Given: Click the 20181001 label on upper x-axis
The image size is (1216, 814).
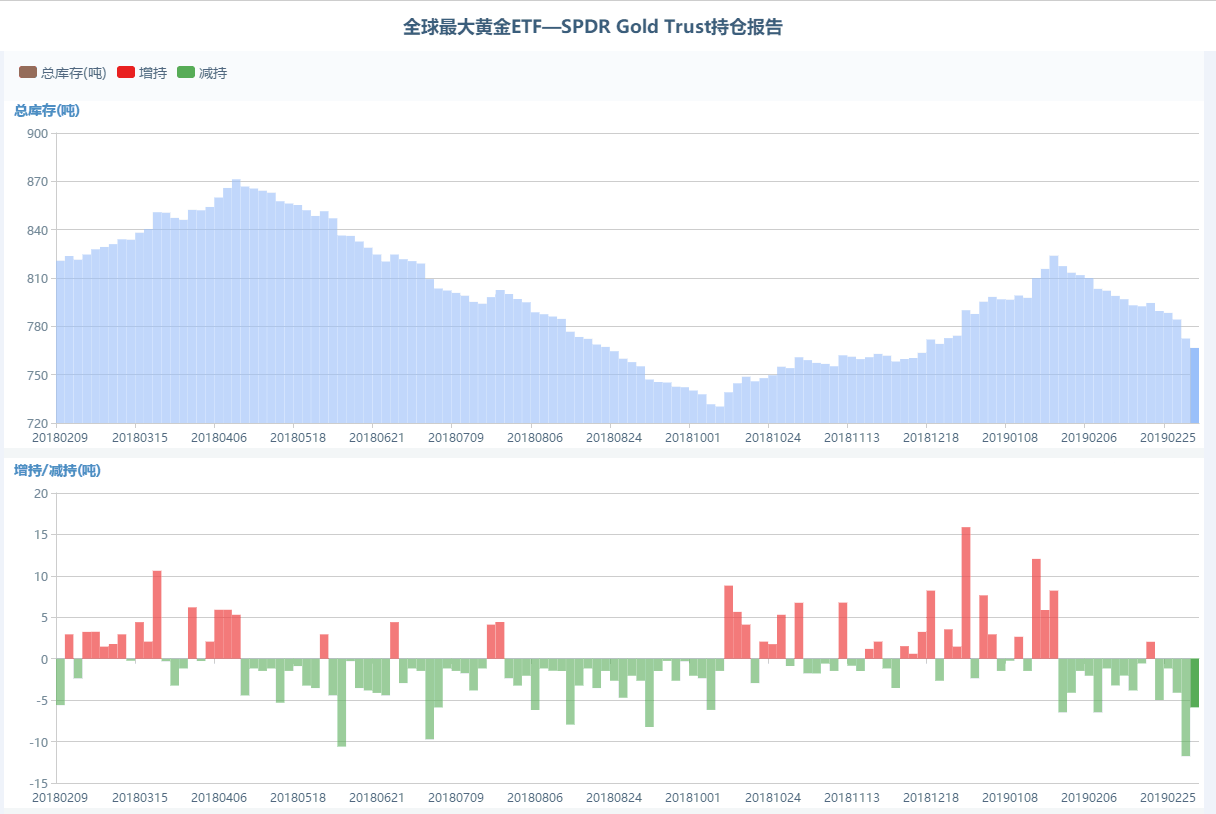Looking at the screenshot, I should click(693, 437).
